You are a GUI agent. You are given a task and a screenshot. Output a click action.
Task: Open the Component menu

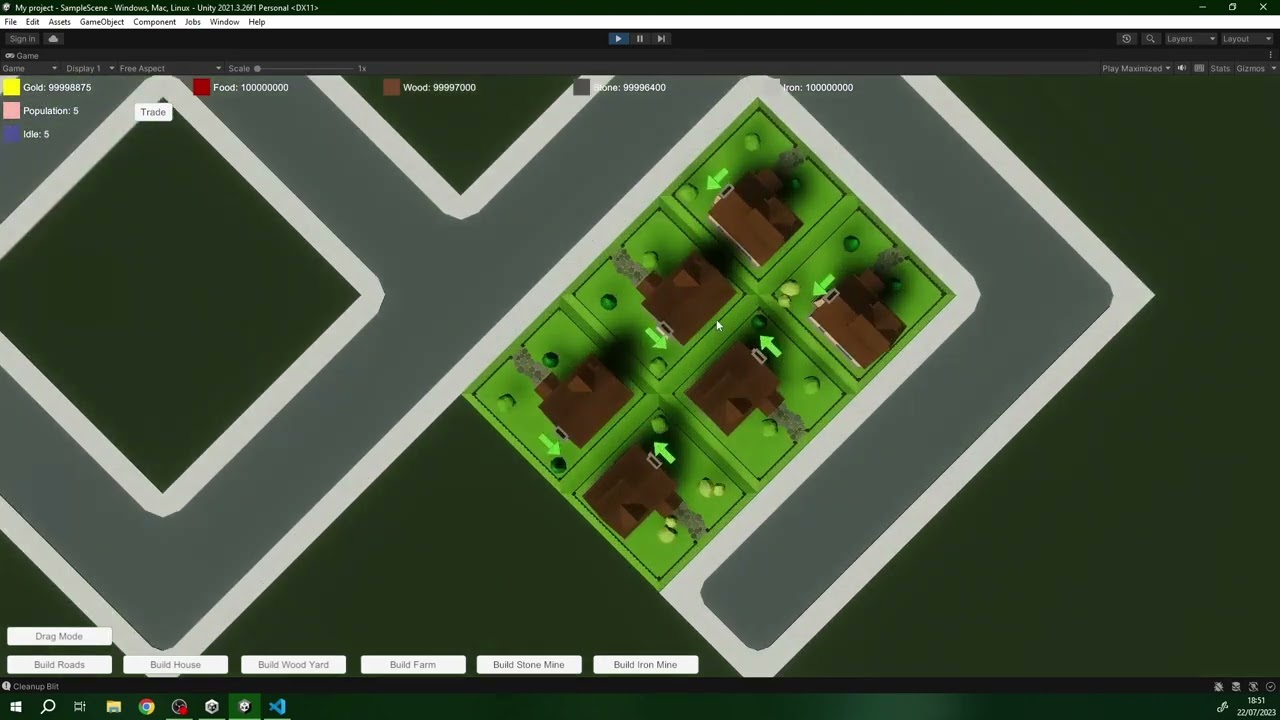click(x=155, y=22)
